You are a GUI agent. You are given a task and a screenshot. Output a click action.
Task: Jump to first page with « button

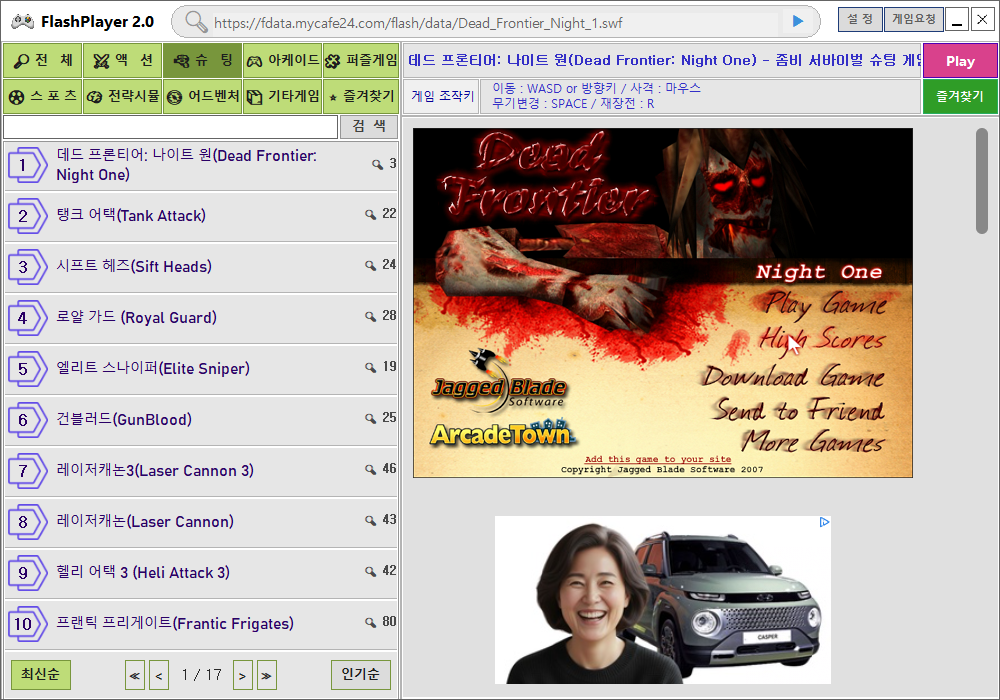click(x=135, y=675)
